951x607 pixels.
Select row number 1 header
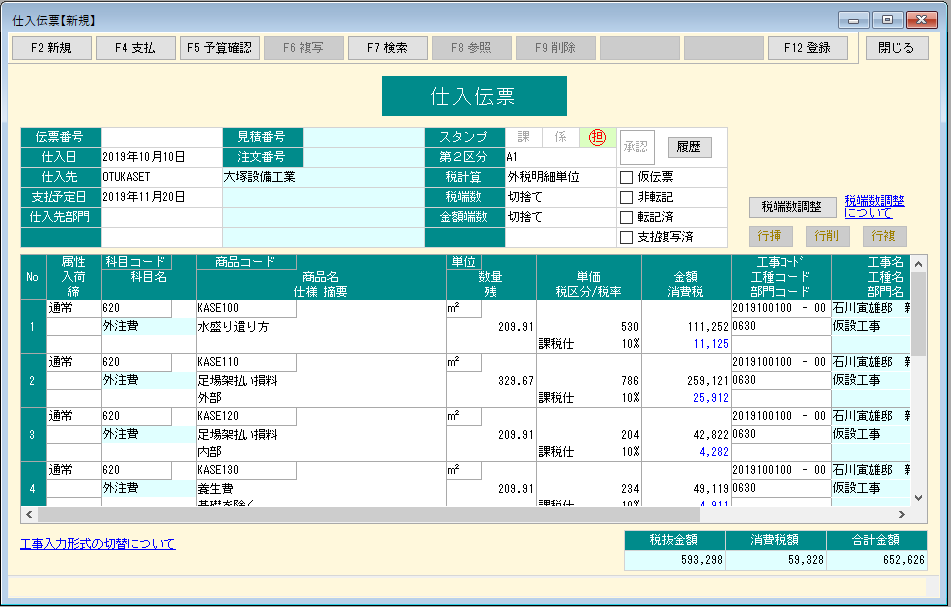[x=33, y=327]
